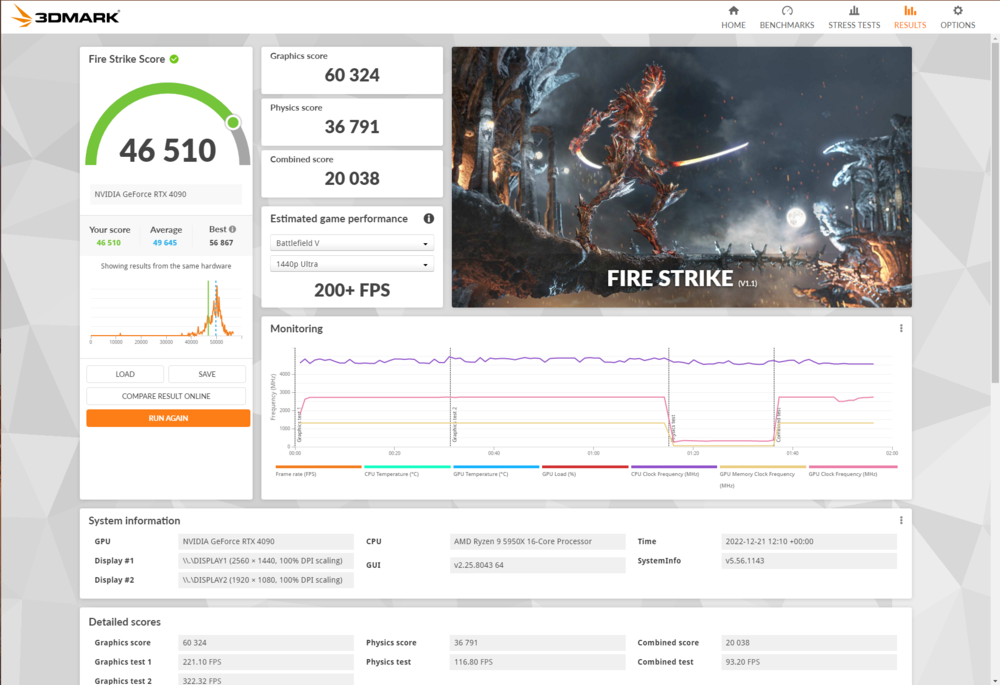The width and height of the screenshot is (1000, 685).
Task: Toggle GPU Temperature legend item
Action: pos(496,471)
